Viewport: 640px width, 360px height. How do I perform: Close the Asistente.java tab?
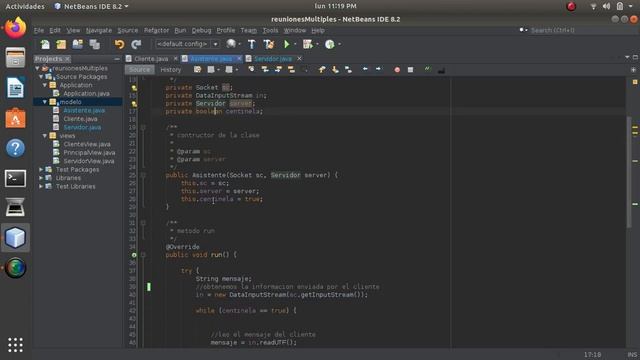239,59
